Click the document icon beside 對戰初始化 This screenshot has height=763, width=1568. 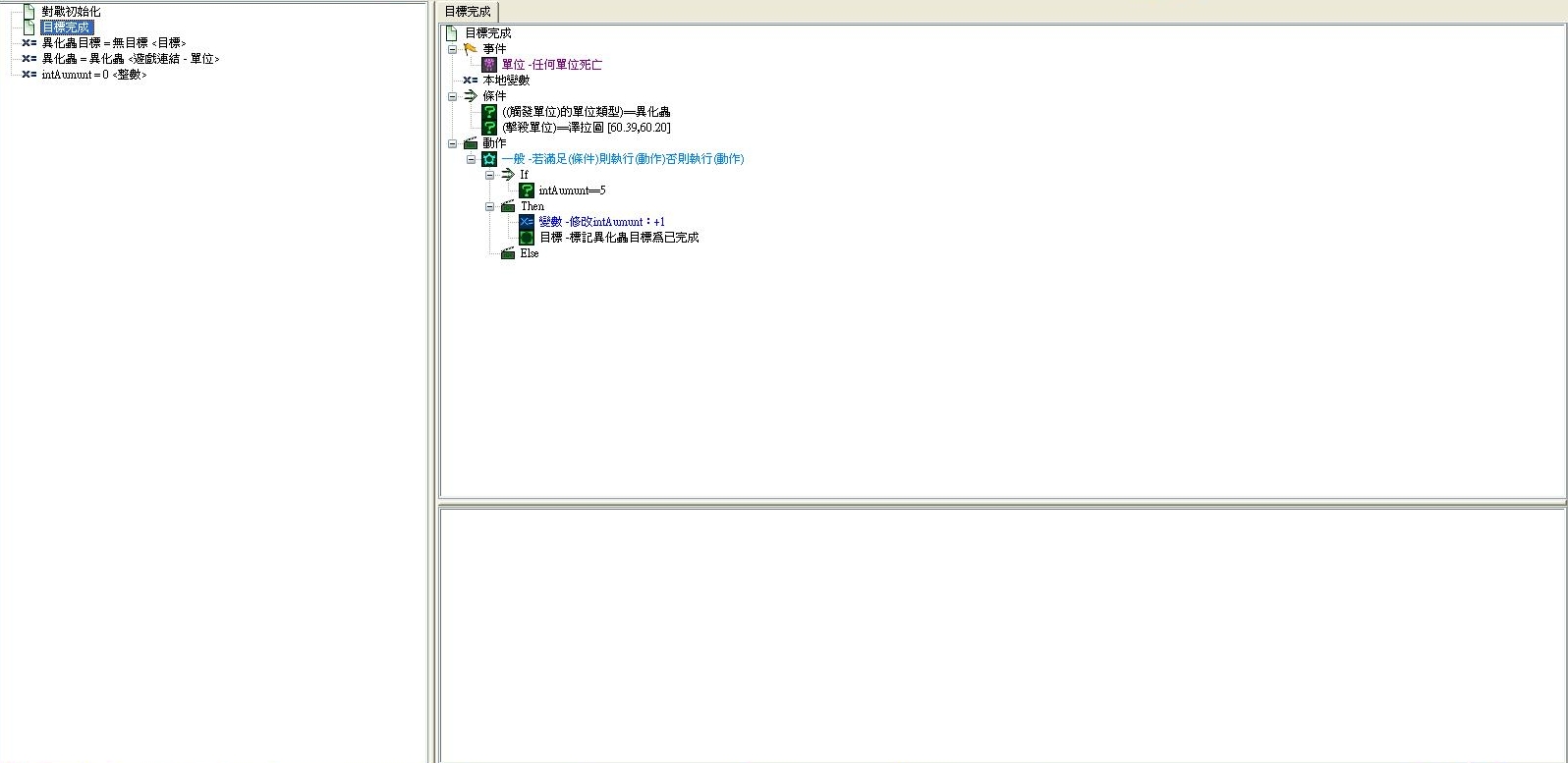[x=28, y=12]
